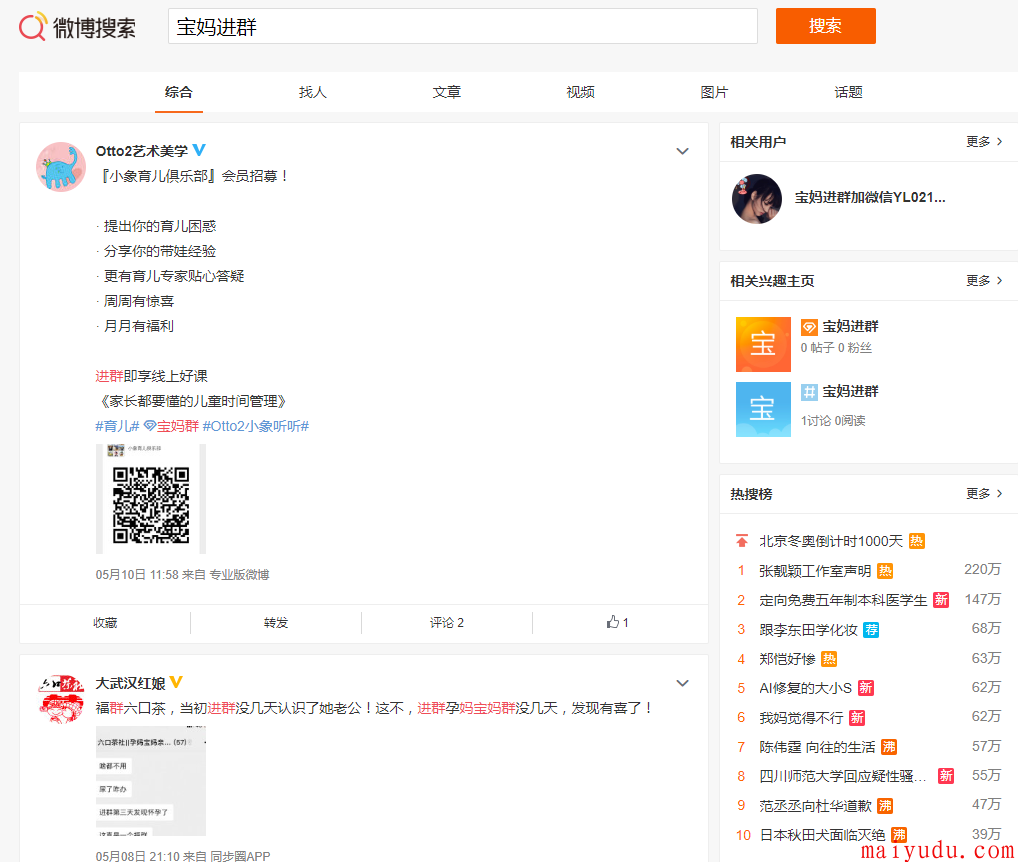Click 热 badge next to 北京冬奥倒计时1000天
Image resolution: width=1018 pixels, height=862 pixels.
[917, 541]
